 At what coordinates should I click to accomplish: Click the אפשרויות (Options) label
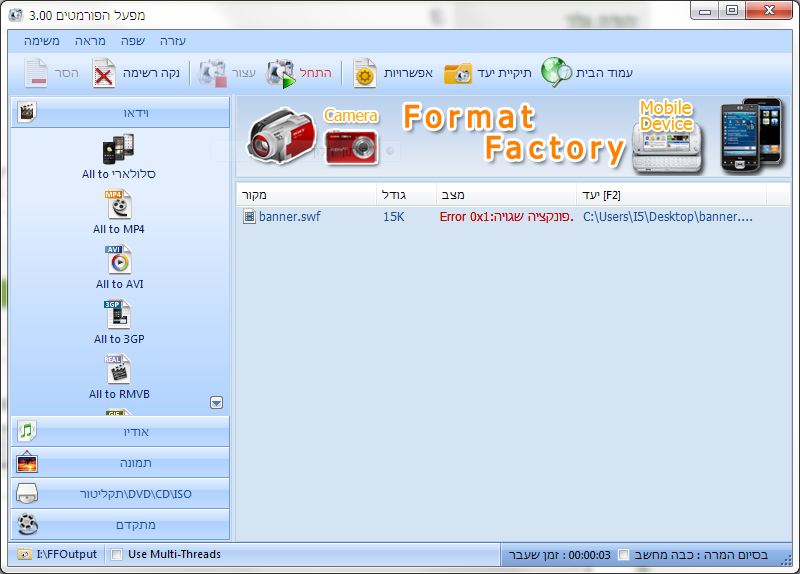coord(408,73)
